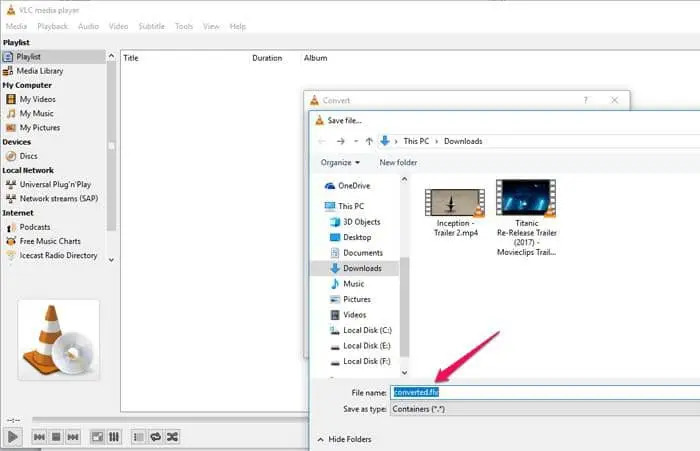Select Media Library in sidebar

(x=40, y=71)
